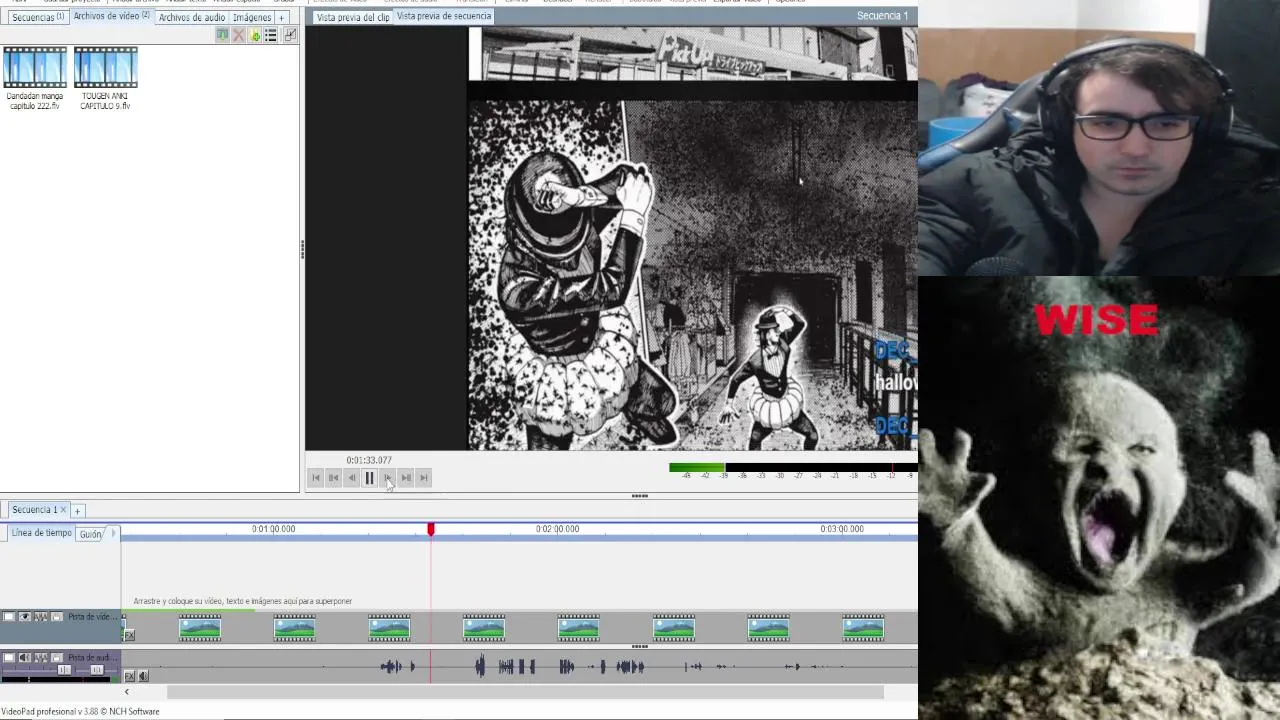Click the audio waveform clip near the playhead

398,667
